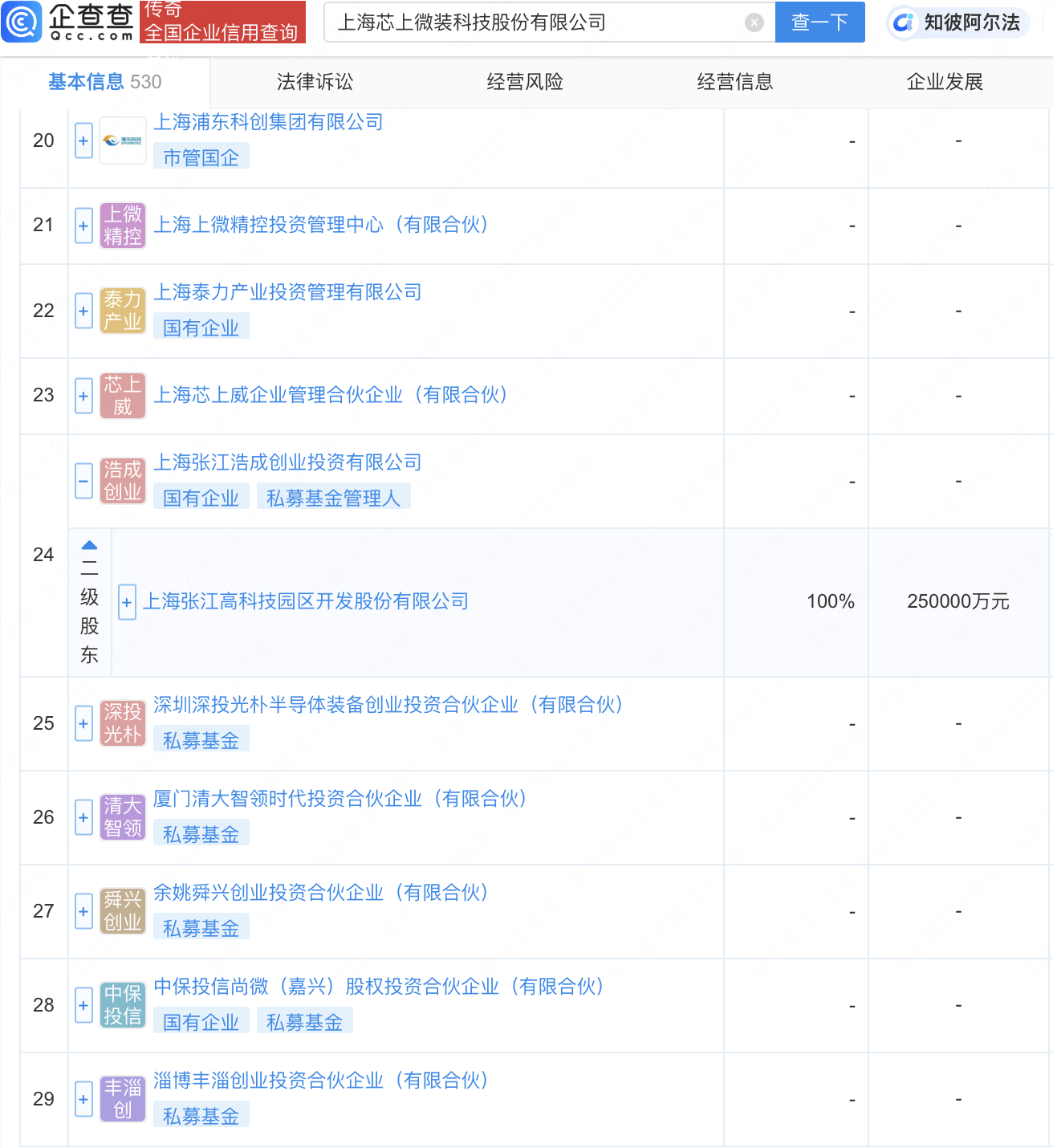Open 上海张江高科技园区开发股份有限公司 link
Image resolution: width=1053 pixels, height=1148 pixels.
pos(306,601)
